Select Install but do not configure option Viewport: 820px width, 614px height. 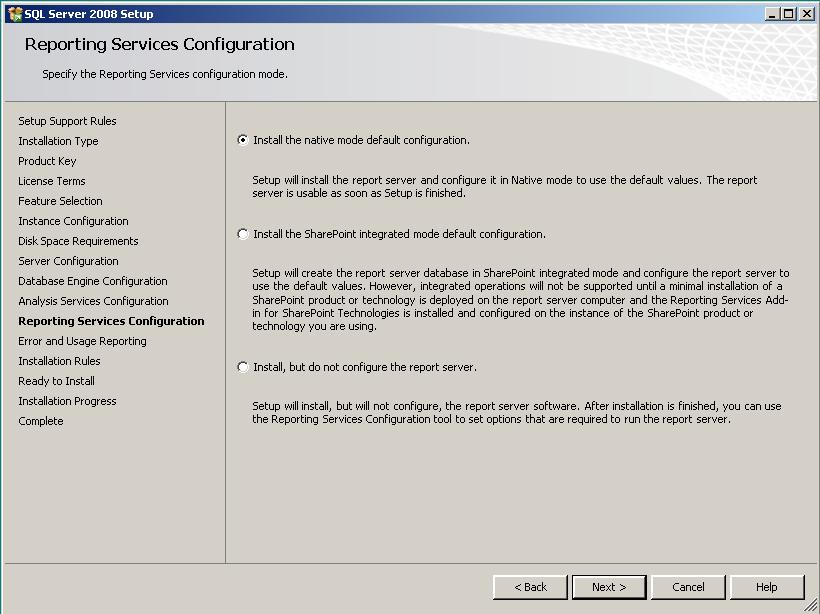tap(242, 367)
